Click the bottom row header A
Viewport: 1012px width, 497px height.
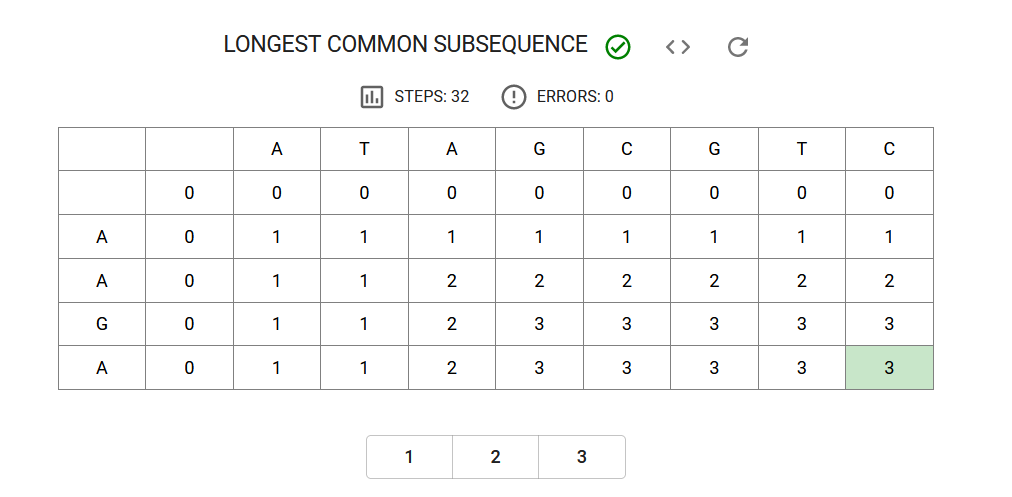(101, 367)
